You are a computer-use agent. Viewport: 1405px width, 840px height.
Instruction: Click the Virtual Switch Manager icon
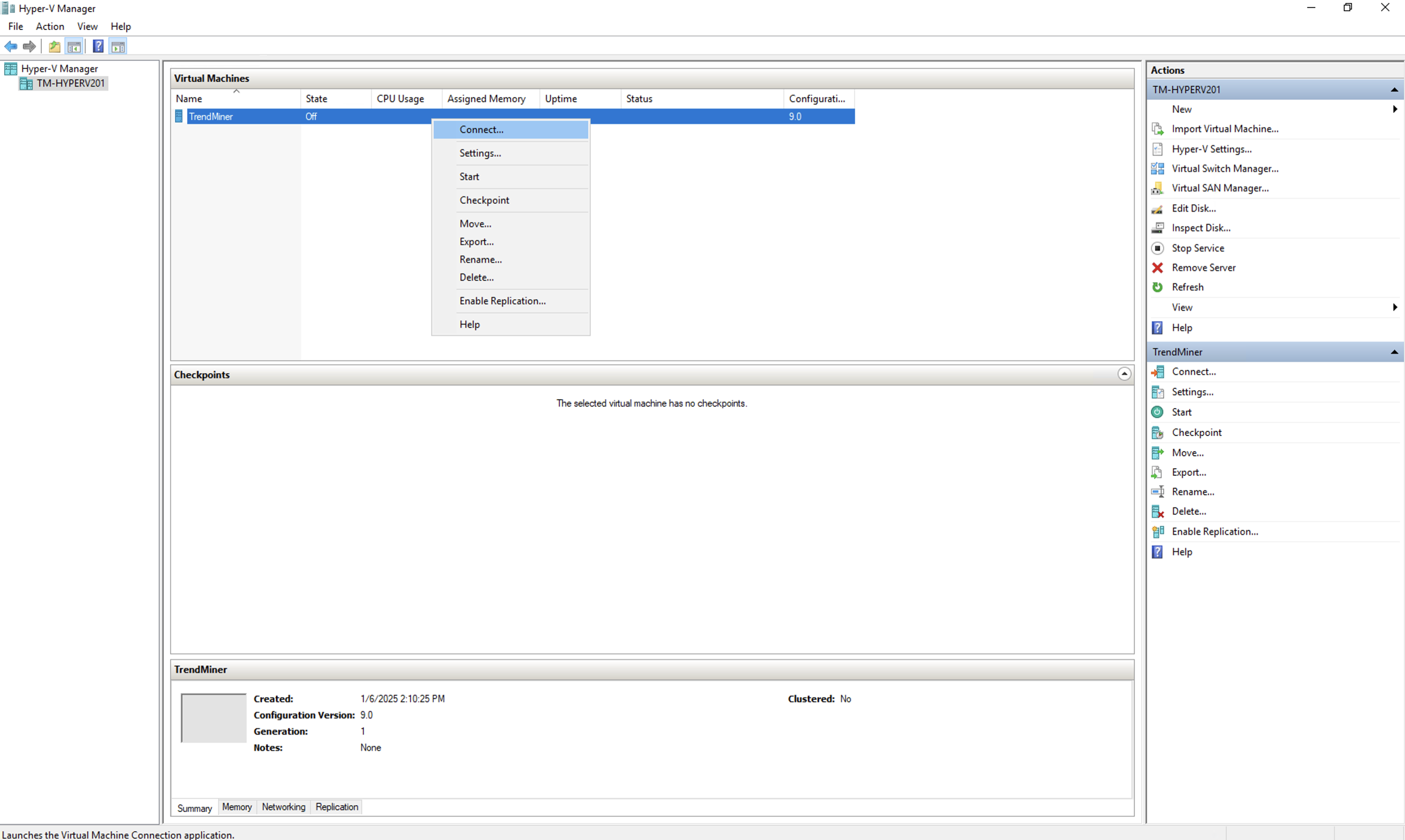pyautogui.click(x=1158, y=169)
